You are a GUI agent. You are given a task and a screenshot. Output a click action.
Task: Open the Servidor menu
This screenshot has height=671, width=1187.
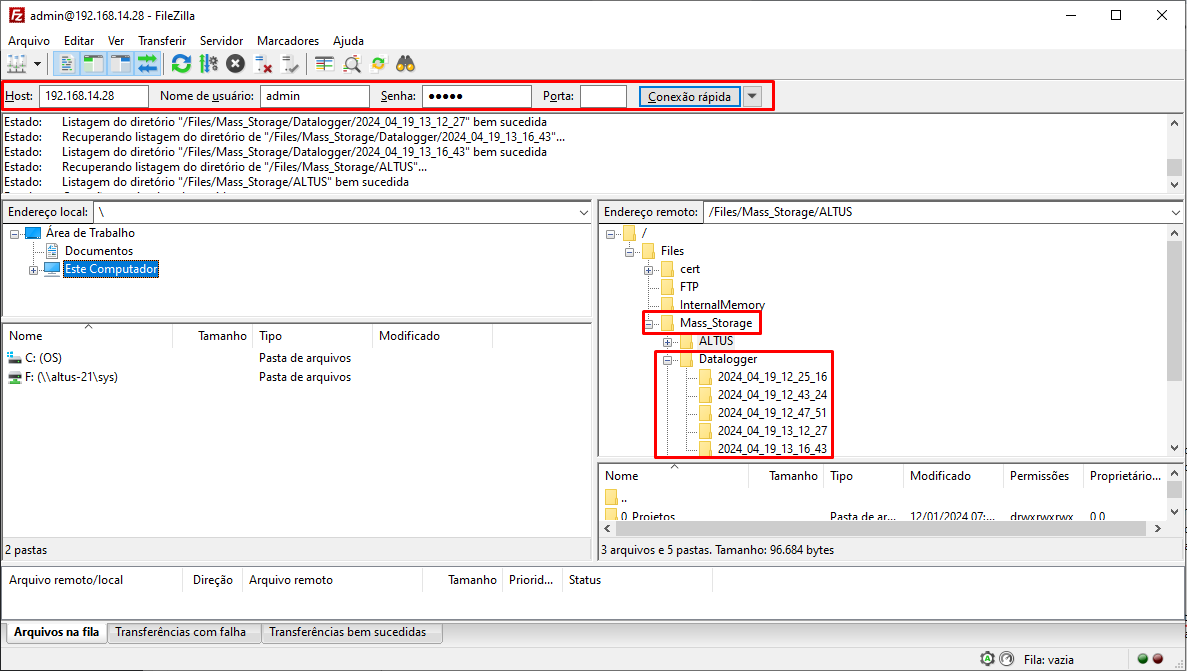click(221, 41)
